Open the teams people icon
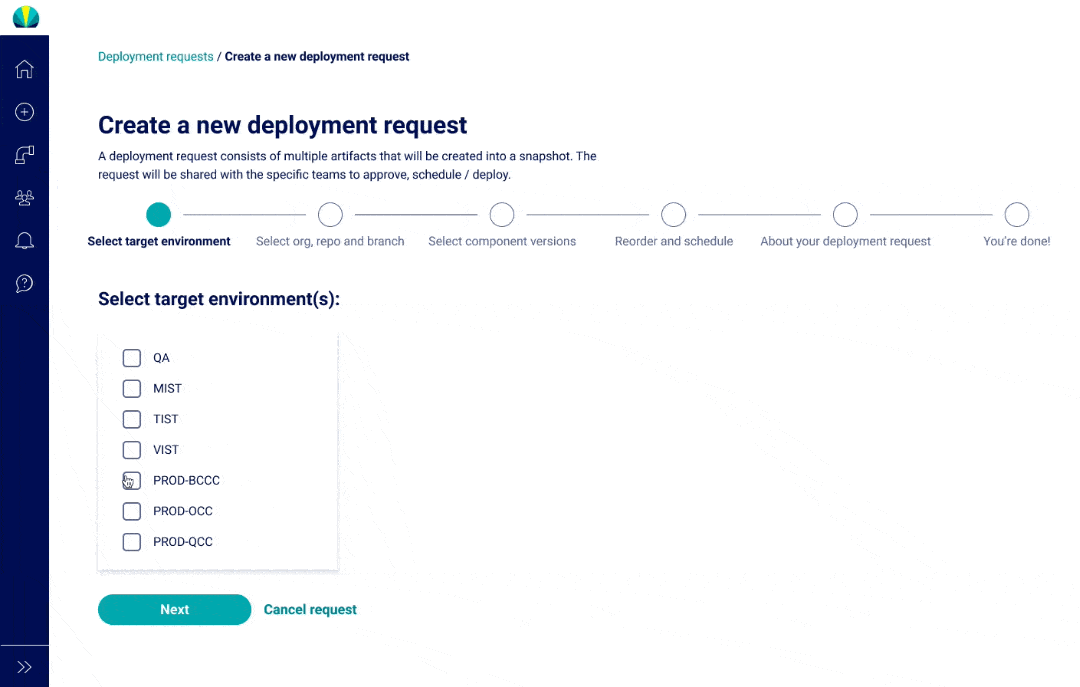Screen dimensions: 1080x687 [24, 198]
